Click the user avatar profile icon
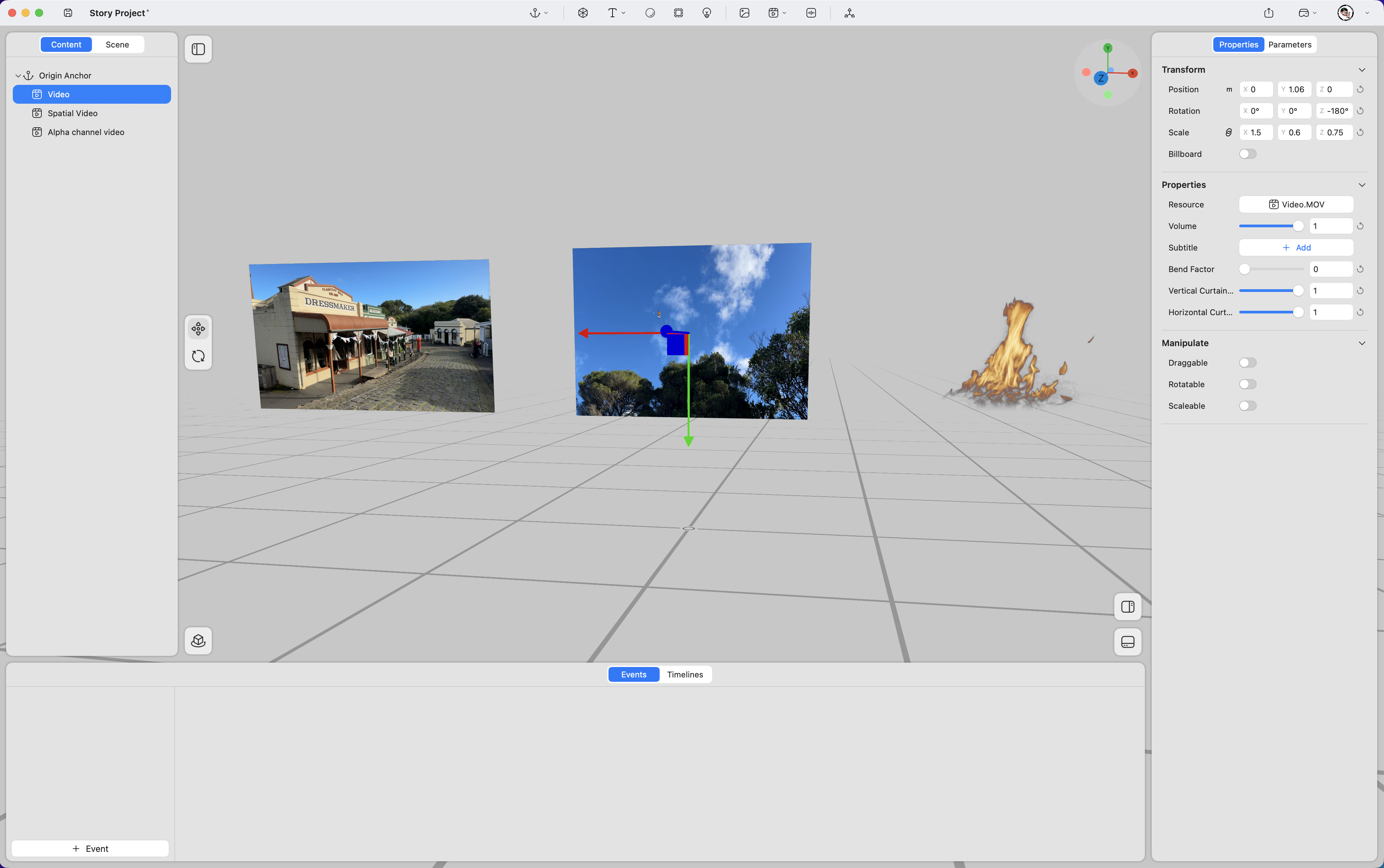 pyautogui.click(x=1346, y=13)
